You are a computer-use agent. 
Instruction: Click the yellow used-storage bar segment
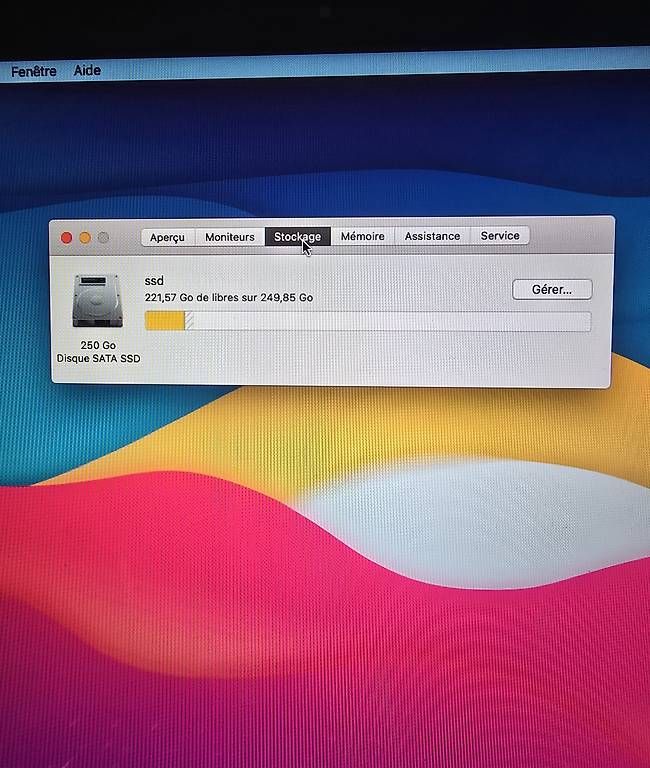(165, 321)
